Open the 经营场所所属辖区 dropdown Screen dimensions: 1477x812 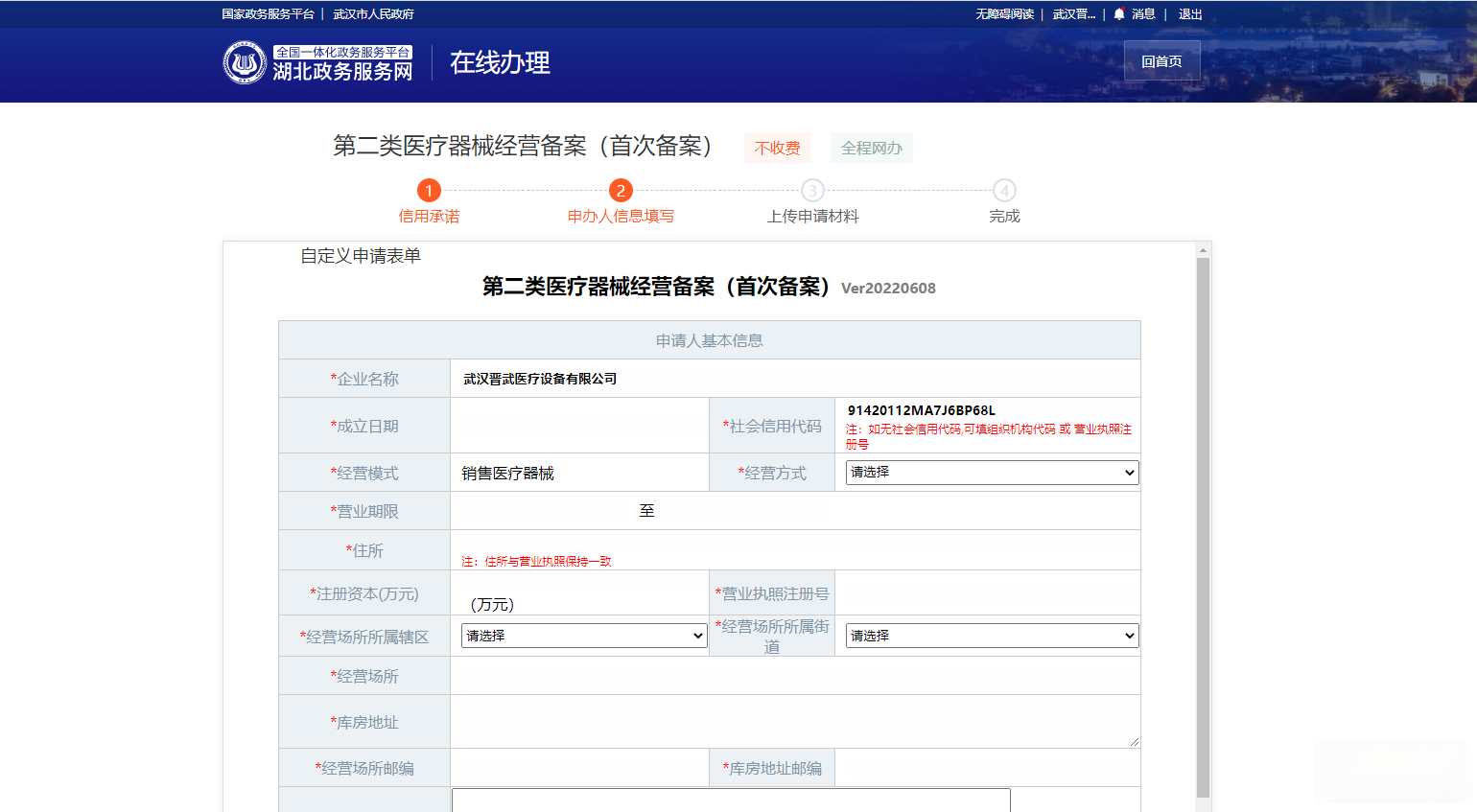click(584, 636)
